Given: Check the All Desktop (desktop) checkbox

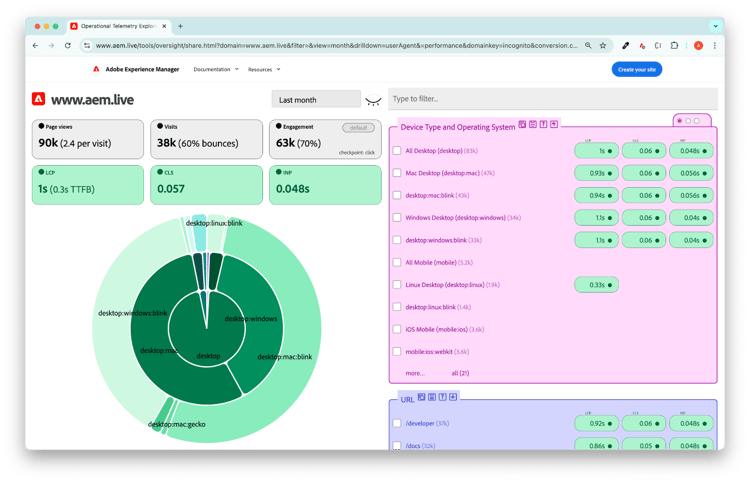Looking at the screenshot, I should pos(397,151).
